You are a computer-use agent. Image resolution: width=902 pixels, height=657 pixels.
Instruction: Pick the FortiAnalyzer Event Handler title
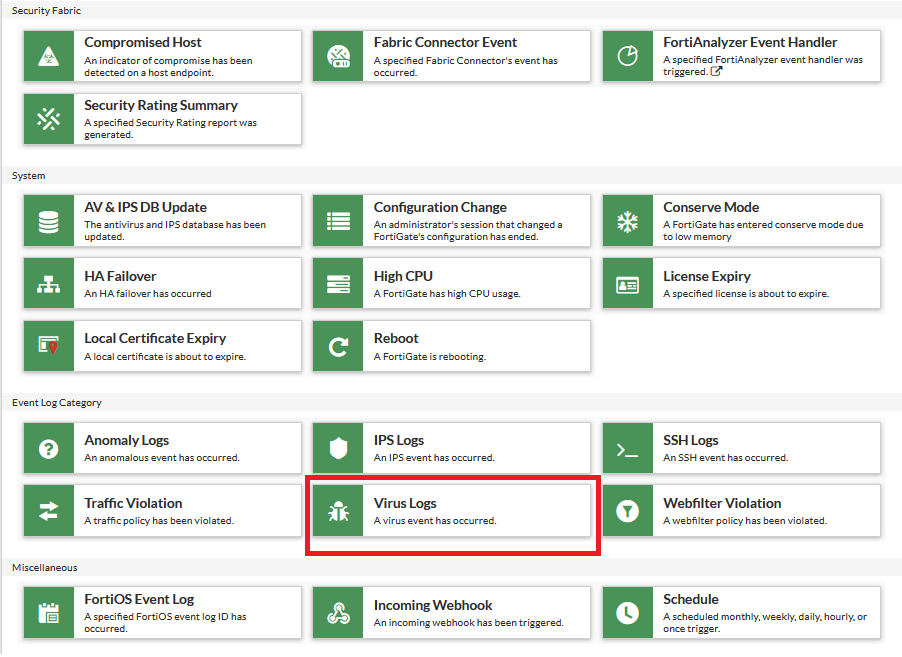point(750,42)
